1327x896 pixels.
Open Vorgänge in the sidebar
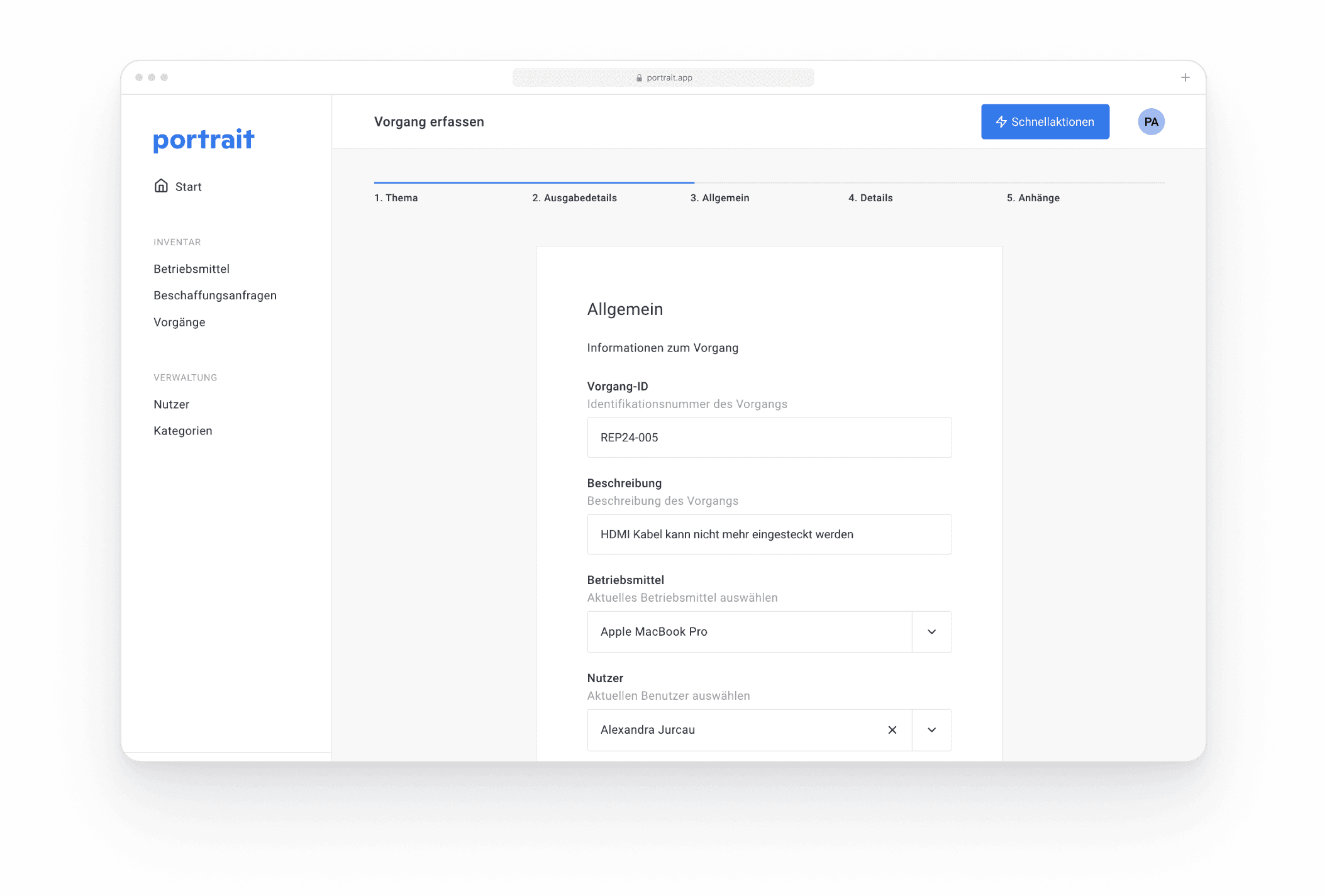pyautogui.click(x=179, y=322)
